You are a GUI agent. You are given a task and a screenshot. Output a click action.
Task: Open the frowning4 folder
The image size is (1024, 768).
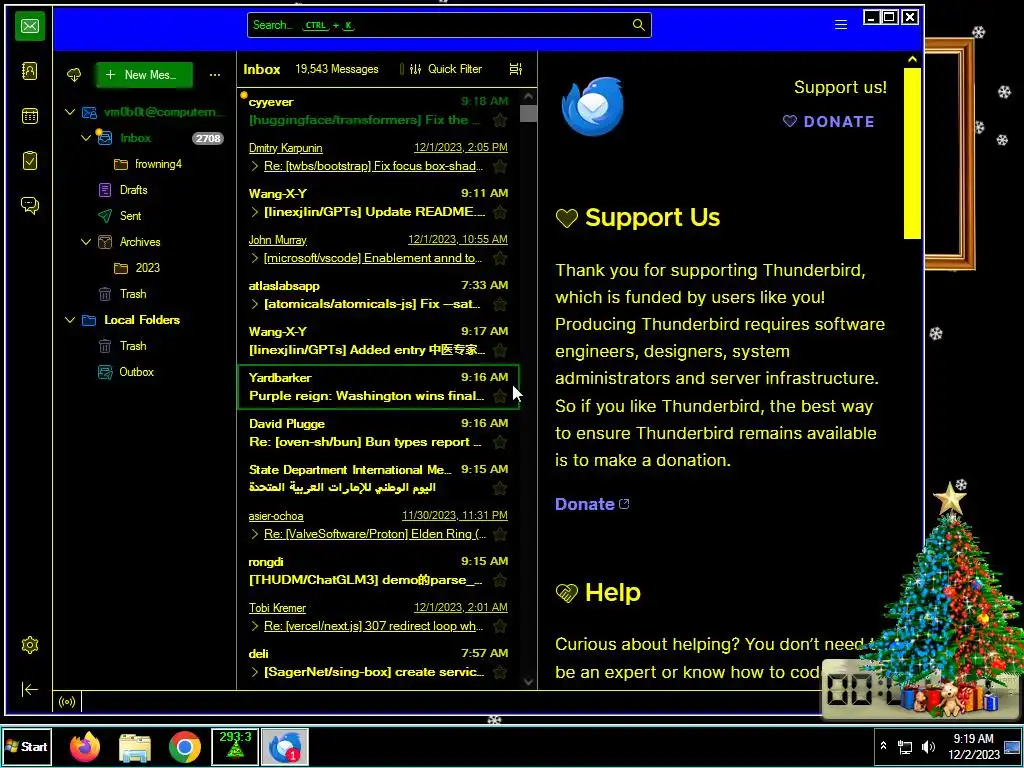point(159,164)
